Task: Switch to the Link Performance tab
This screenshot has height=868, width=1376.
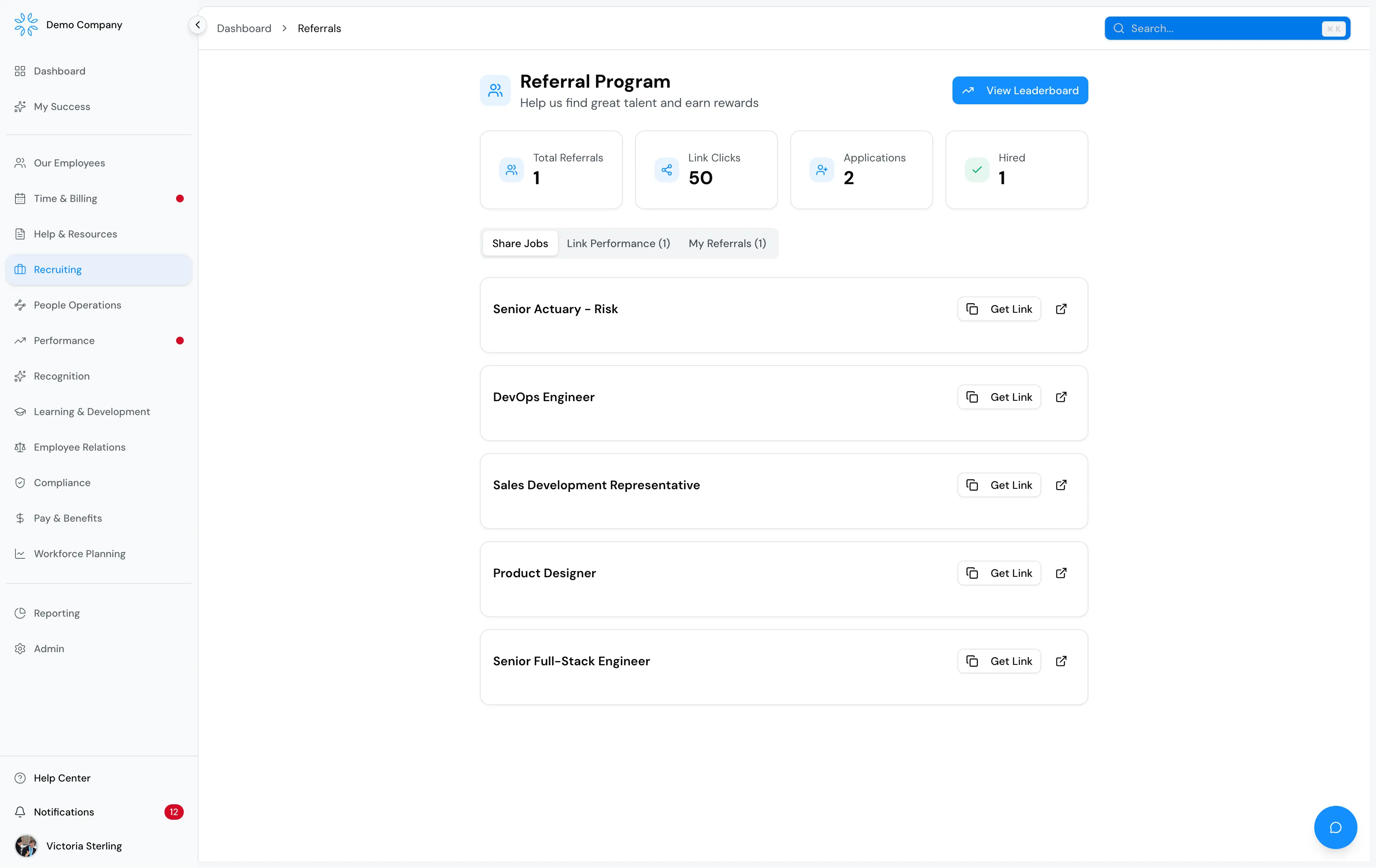Action: pos(618,243)
